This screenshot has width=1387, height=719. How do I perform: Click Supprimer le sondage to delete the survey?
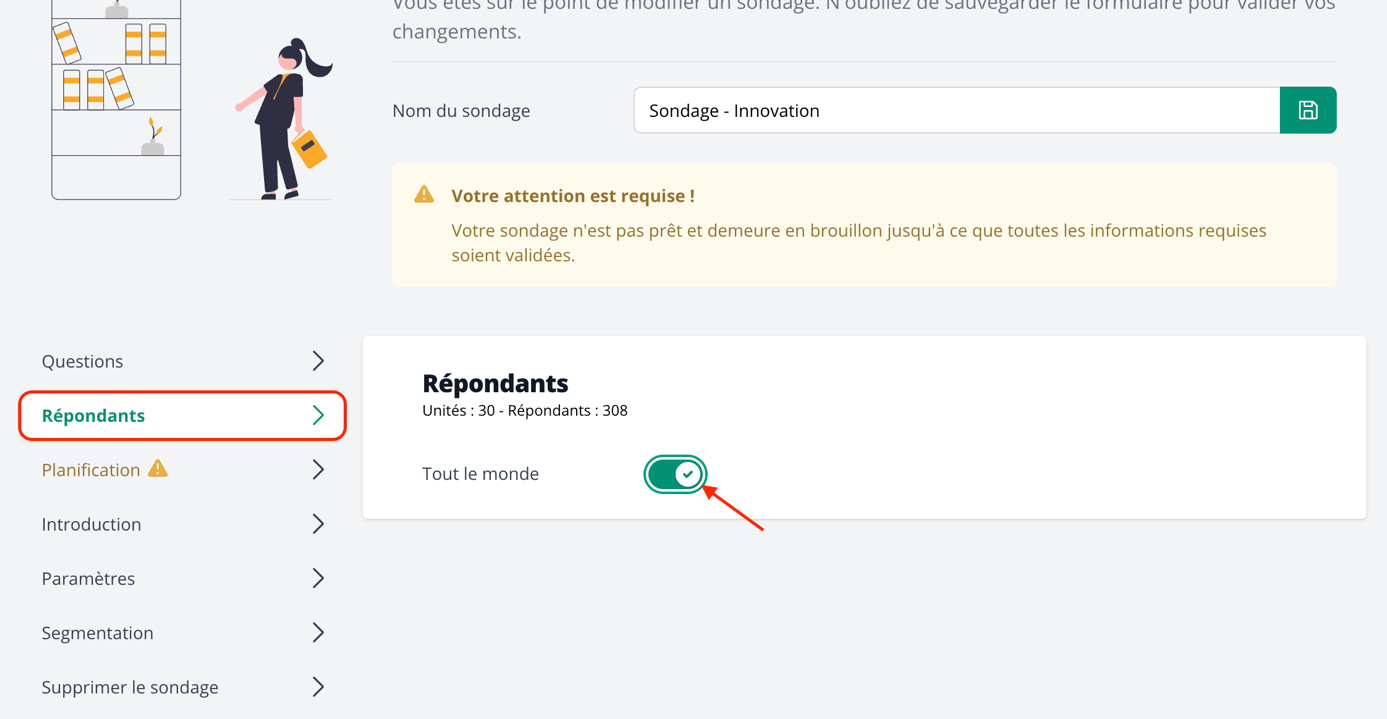tap(129, 687)
